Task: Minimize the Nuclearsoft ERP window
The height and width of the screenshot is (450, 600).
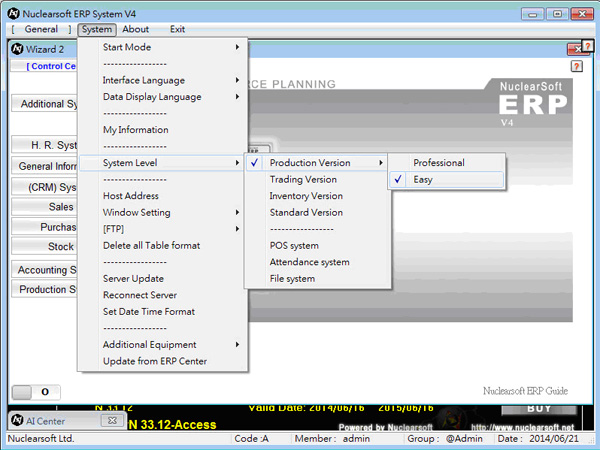Action: (532, 14)
